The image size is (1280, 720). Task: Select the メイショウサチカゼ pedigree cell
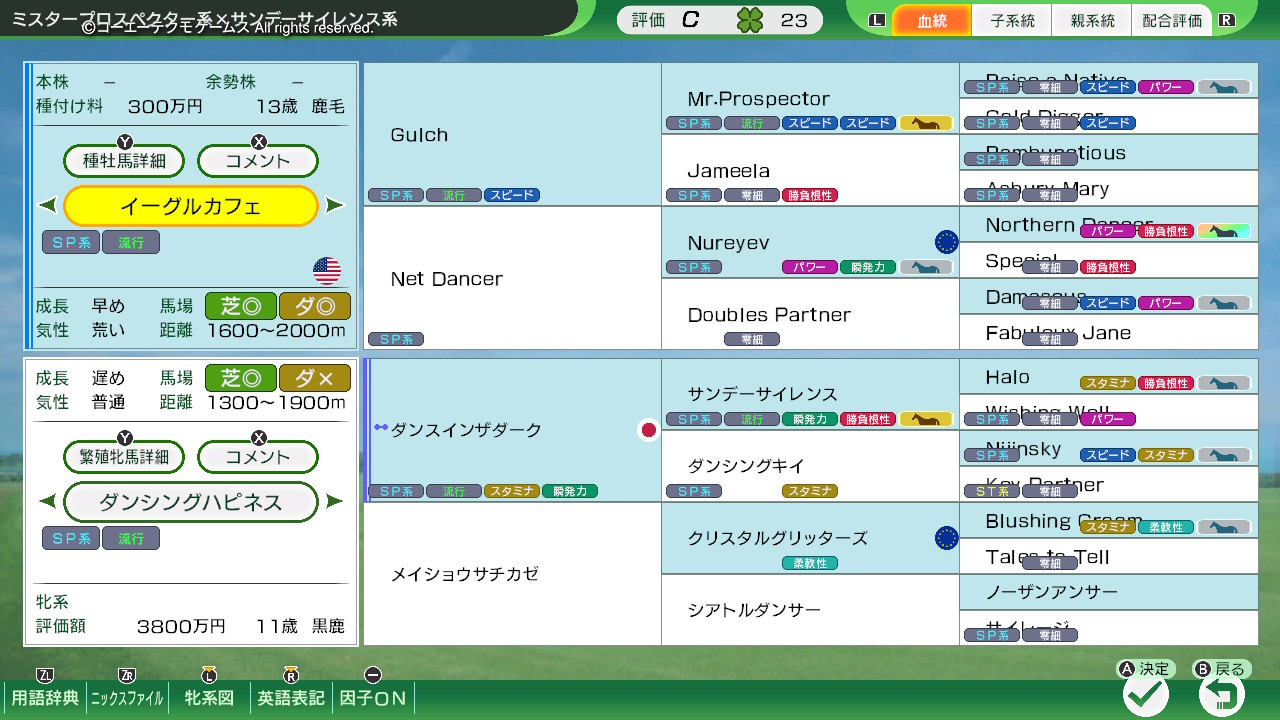512,574
